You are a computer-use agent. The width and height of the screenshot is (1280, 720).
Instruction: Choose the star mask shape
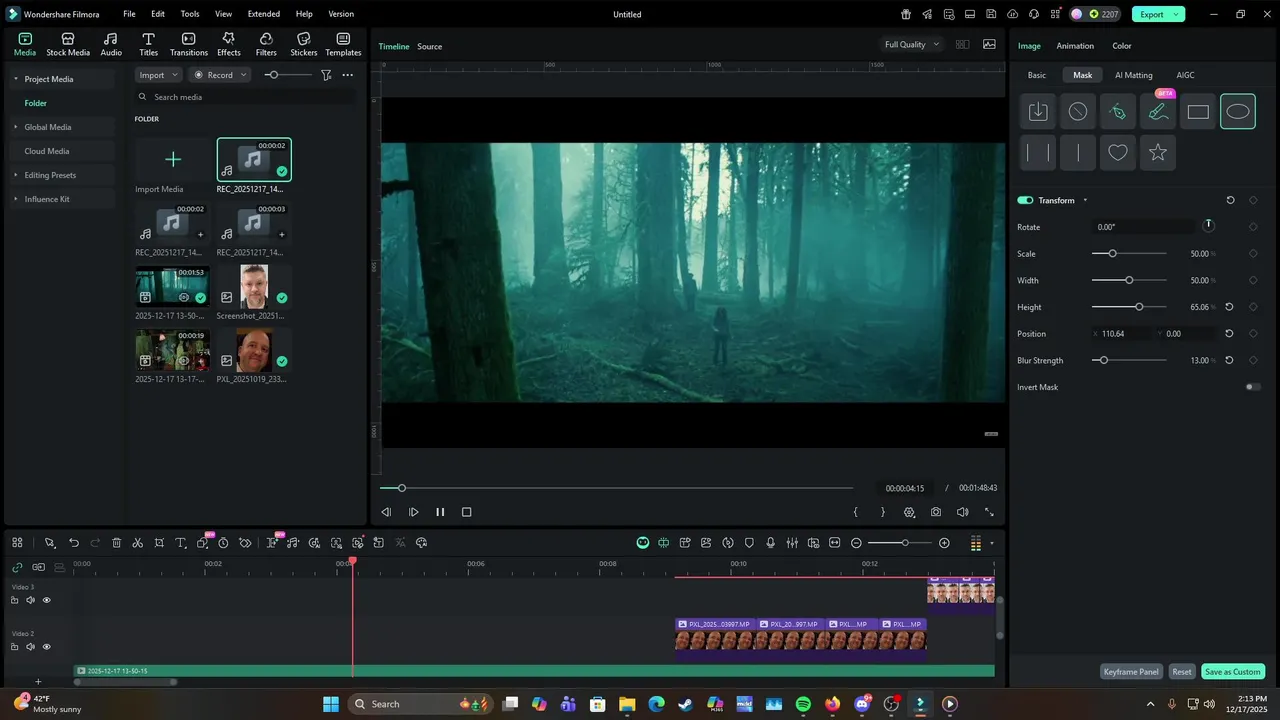[x=1158, y=152]
